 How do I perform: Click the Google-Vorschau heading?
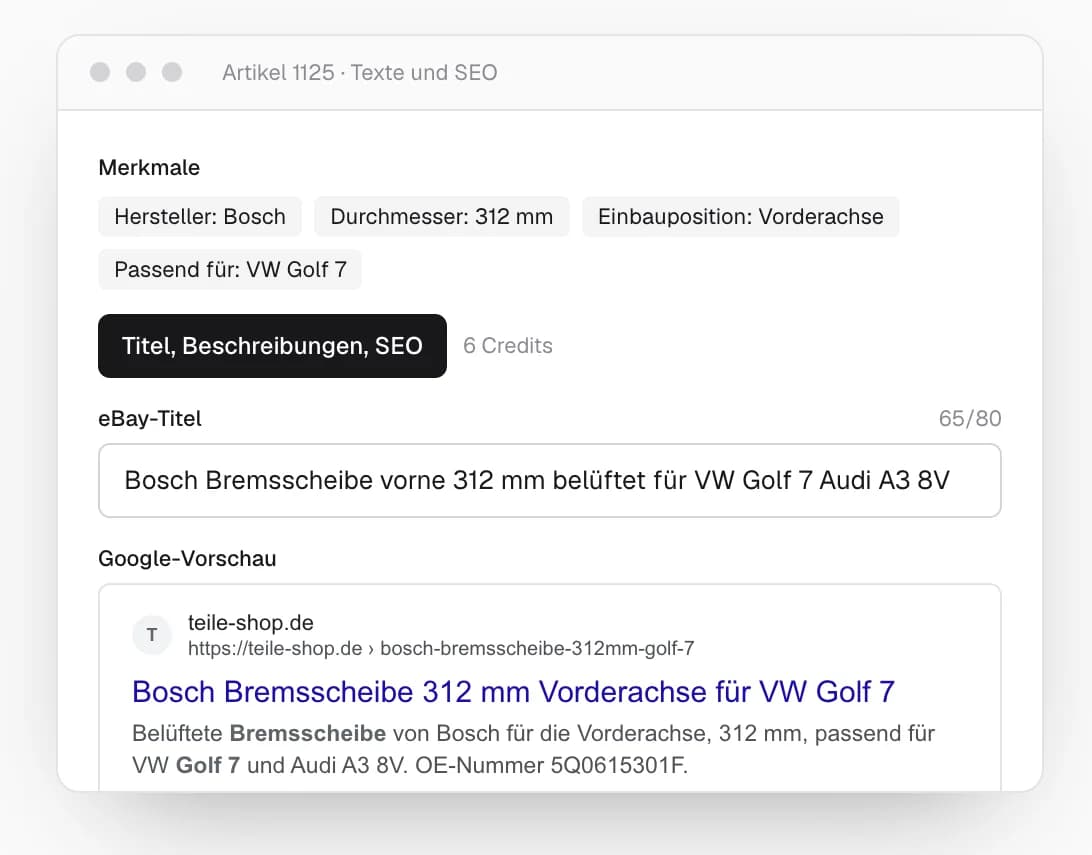click(x=187, y=558)
